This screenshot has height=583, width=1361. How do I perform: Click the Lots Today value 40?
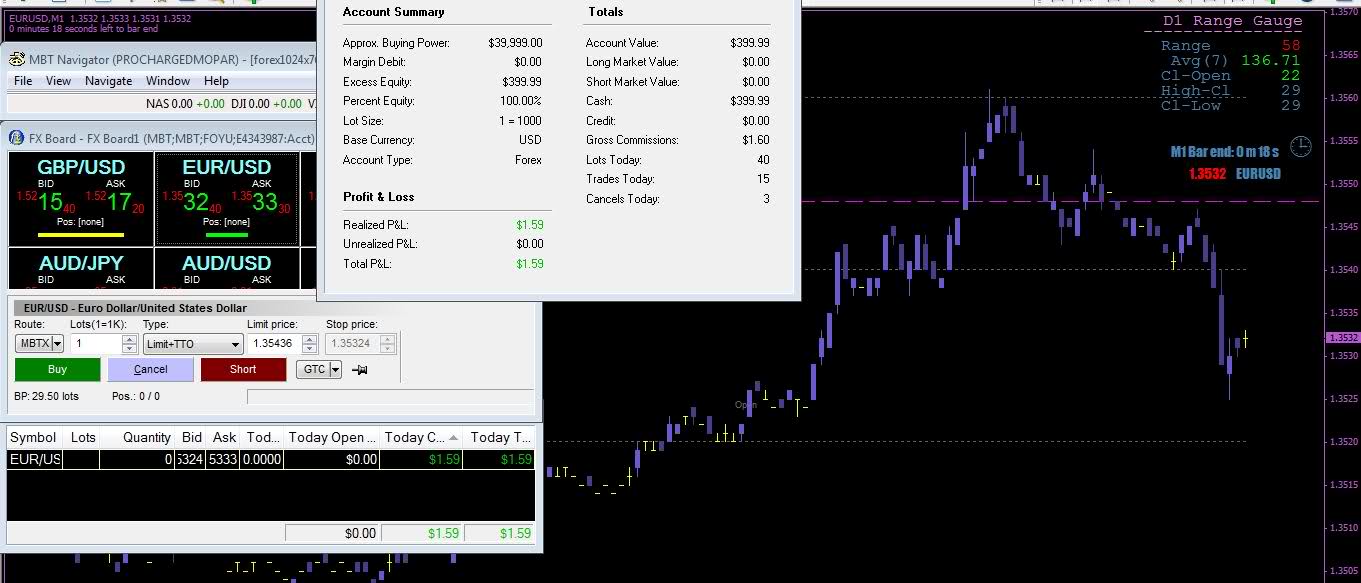click(x=763, y=160)
